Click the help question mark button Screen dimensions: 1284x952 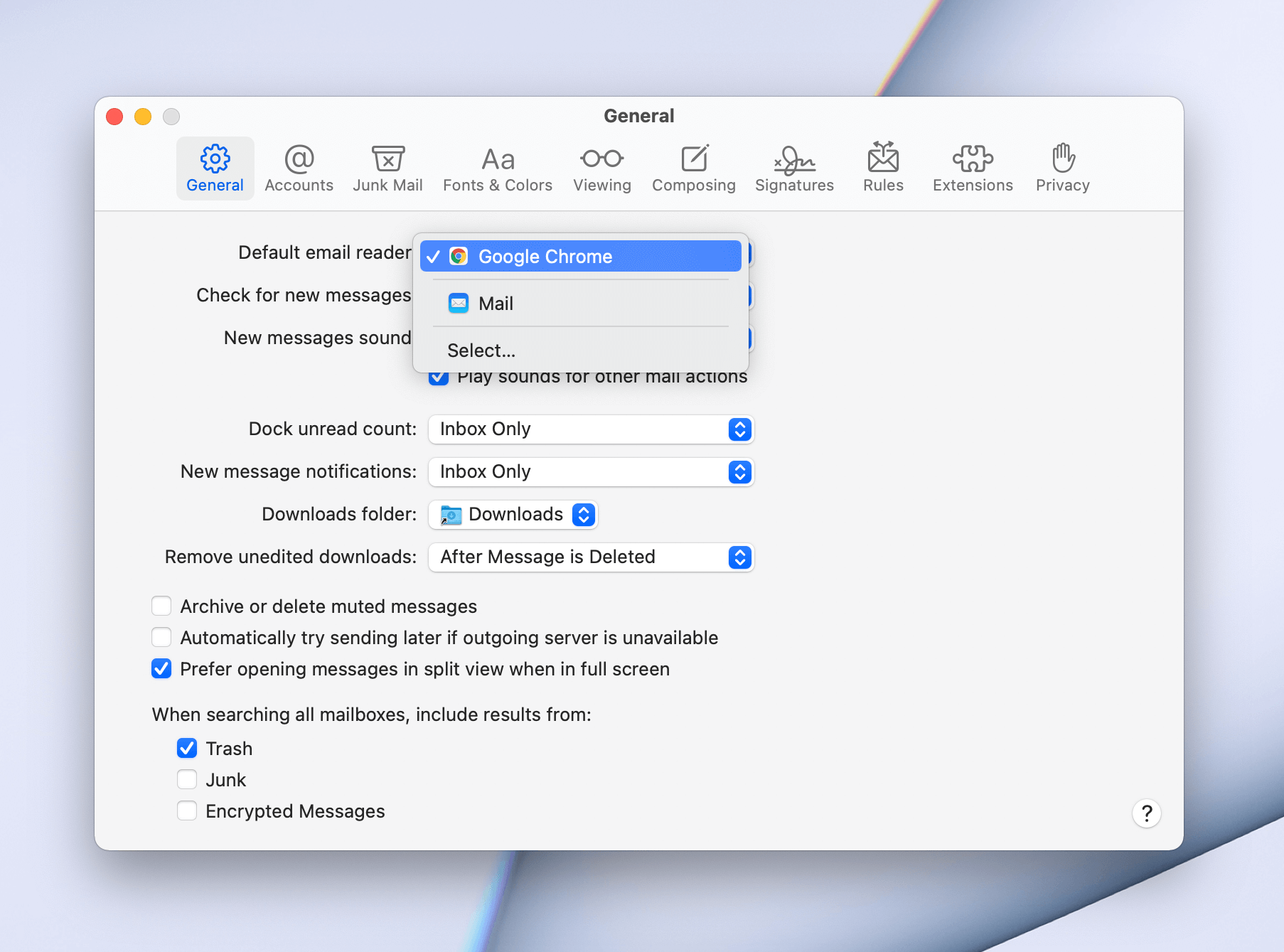(x=1147, y=813)
